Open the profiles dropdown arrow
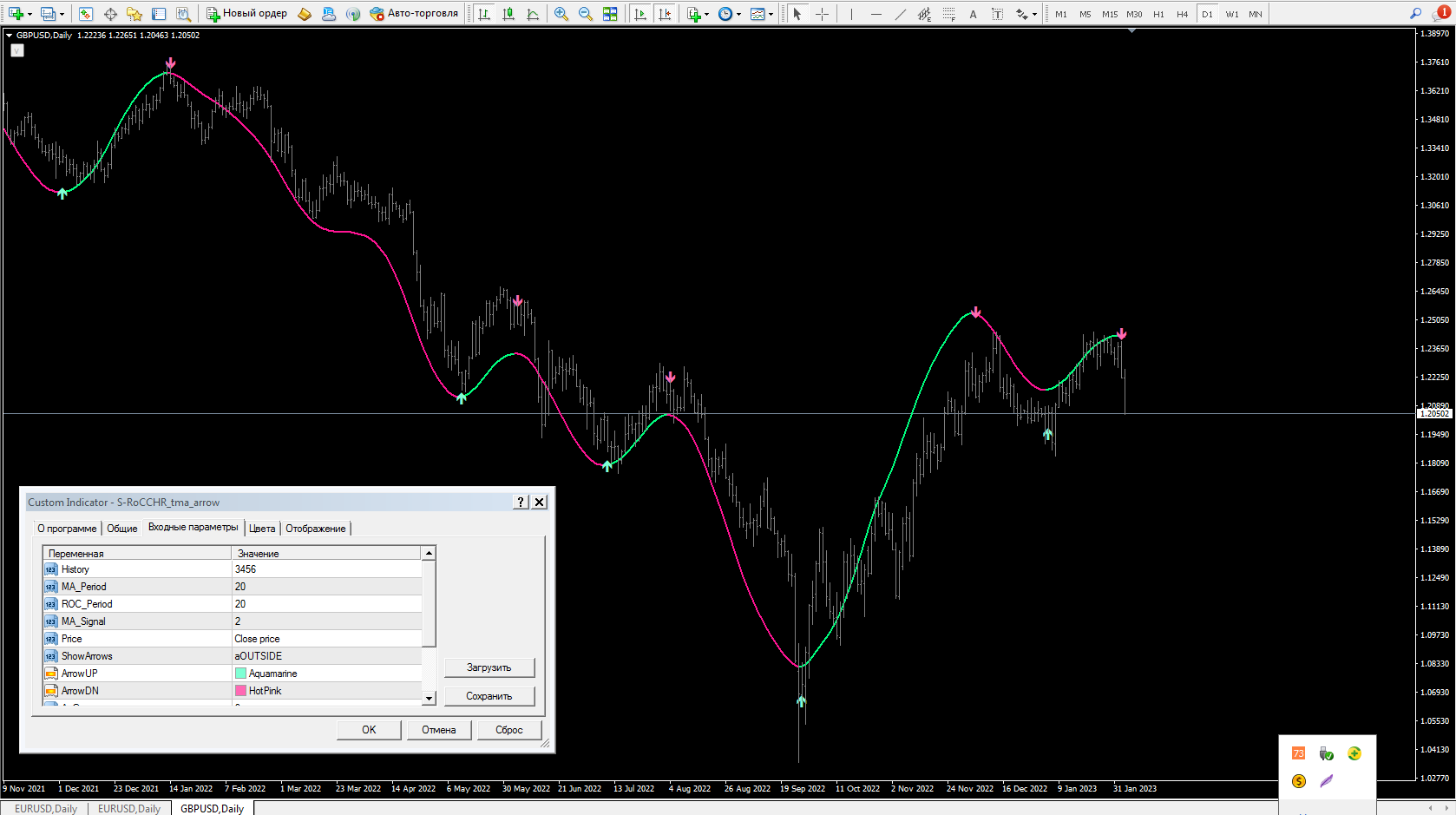 [x=62, y=14]
